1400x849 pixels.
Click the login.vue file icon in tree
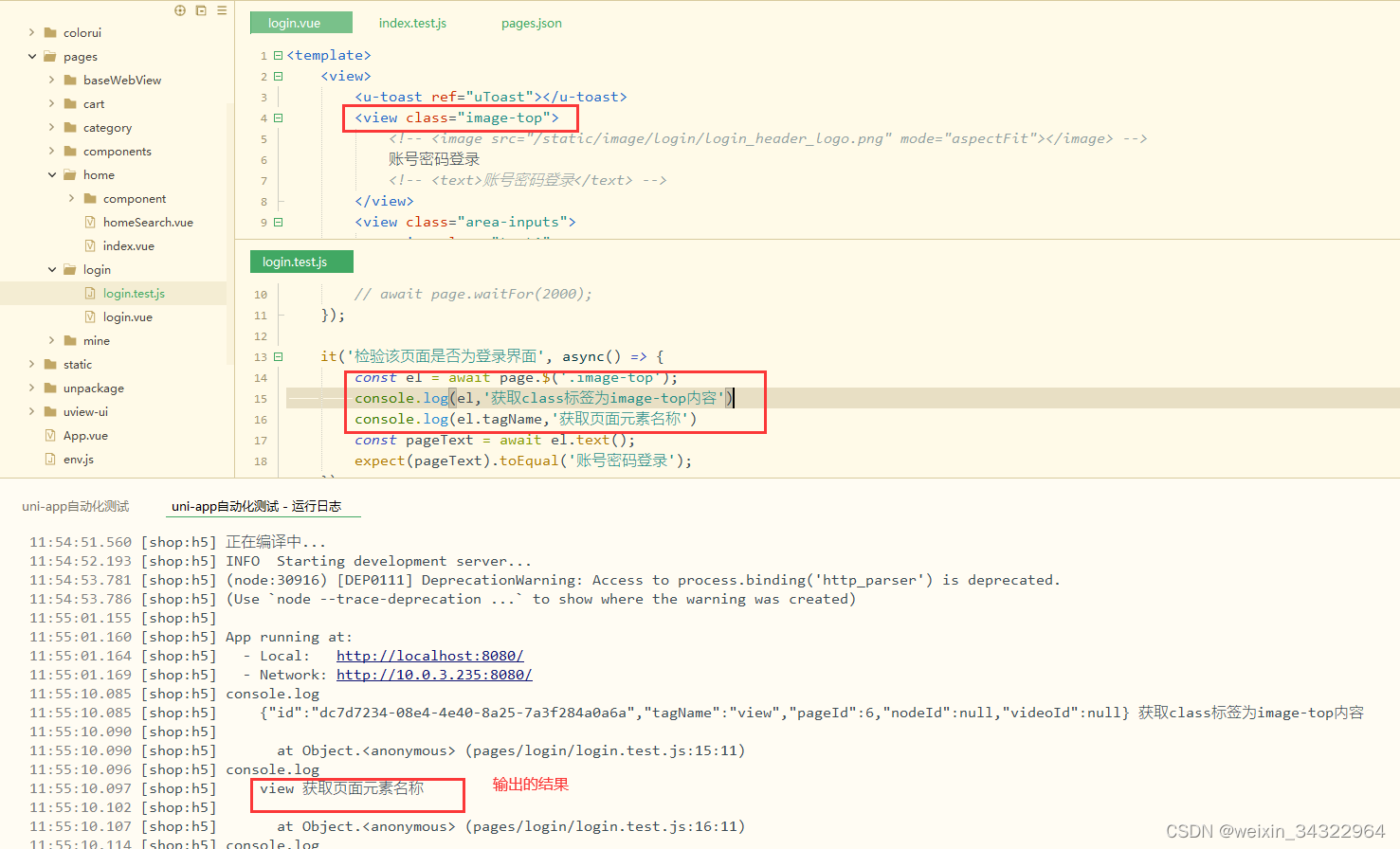pyautogui.click(x=90, y=316)
